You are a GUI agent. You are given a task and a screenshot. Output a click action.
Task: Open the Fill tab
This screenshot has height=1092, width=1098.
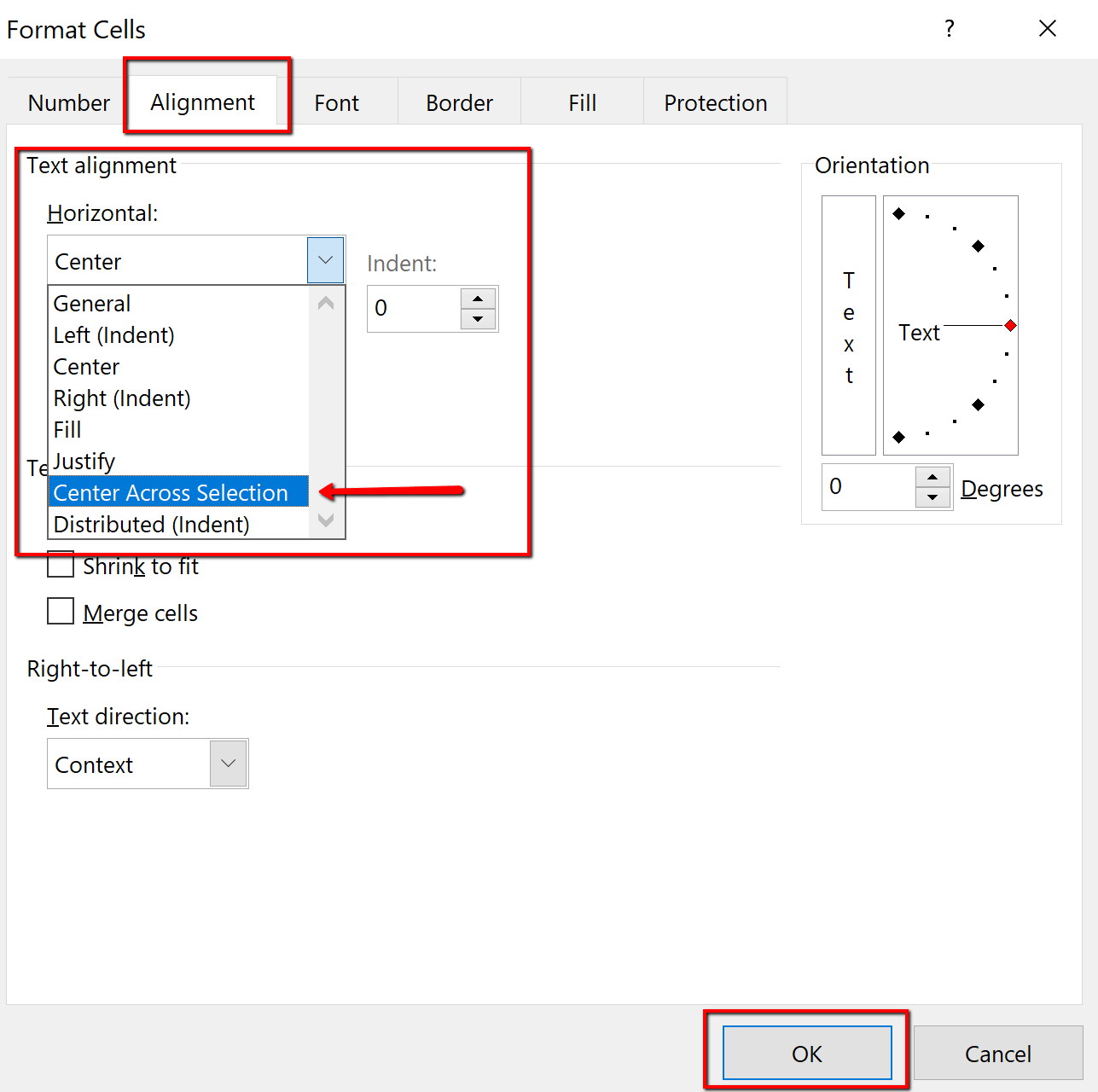[x=582, y=102]
